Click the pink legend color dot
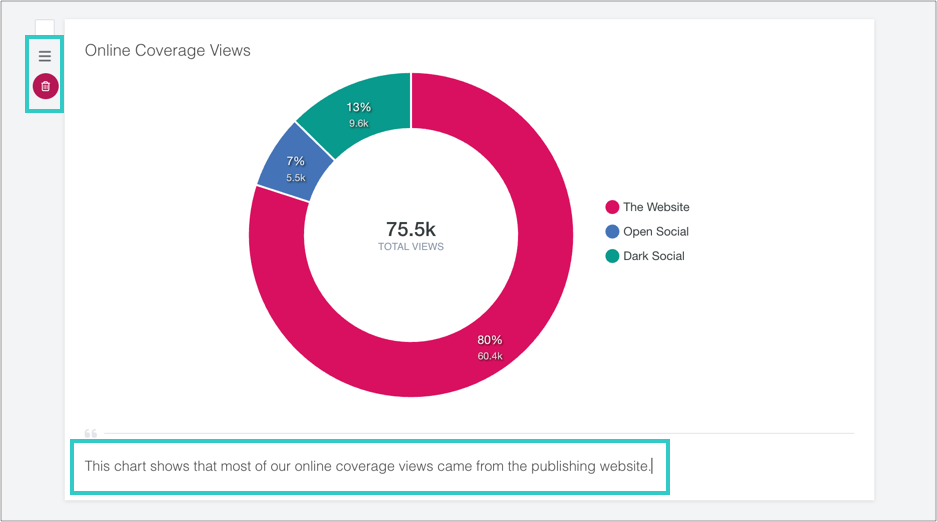The height and width of the screenshot is (522, 937). 612,207
